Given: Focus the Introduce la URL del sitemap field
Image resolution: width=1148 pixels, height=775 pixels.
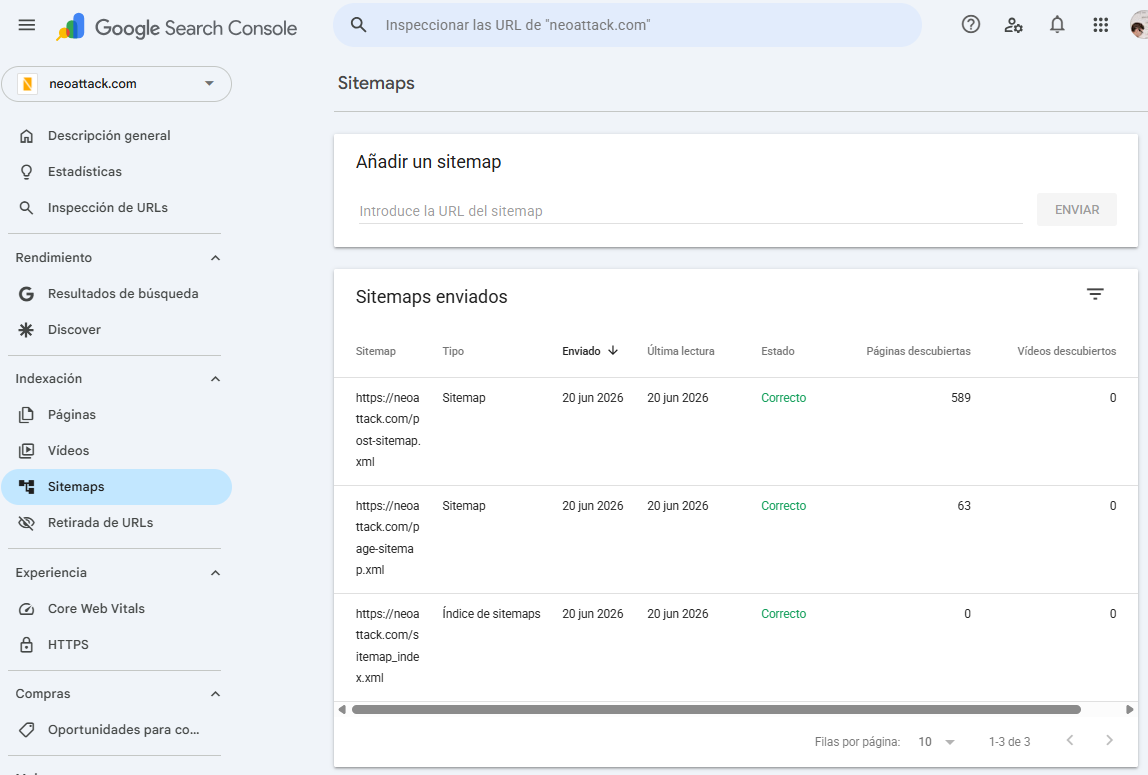Looking at the screenshot, I should click(x=690, y=211).
